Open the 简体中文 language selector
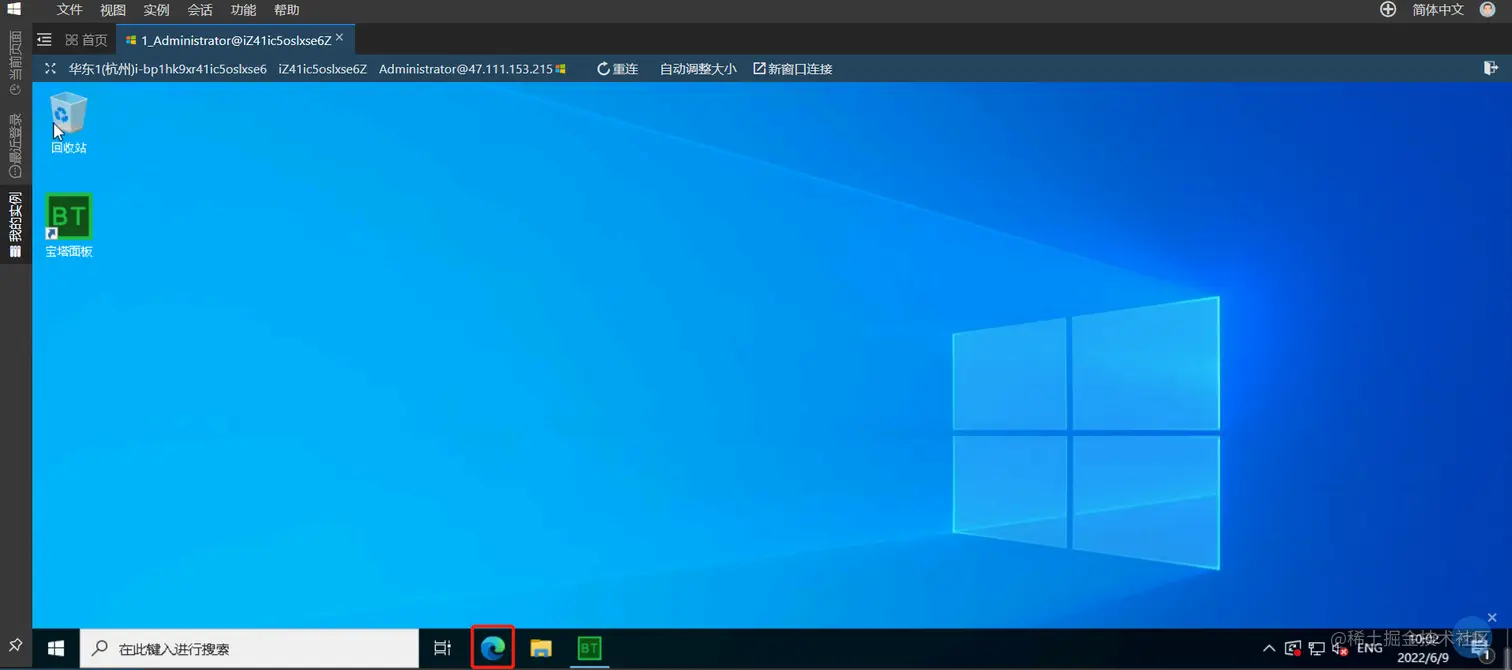This screenshot has height=670, width=1512. coord(1438,10)
